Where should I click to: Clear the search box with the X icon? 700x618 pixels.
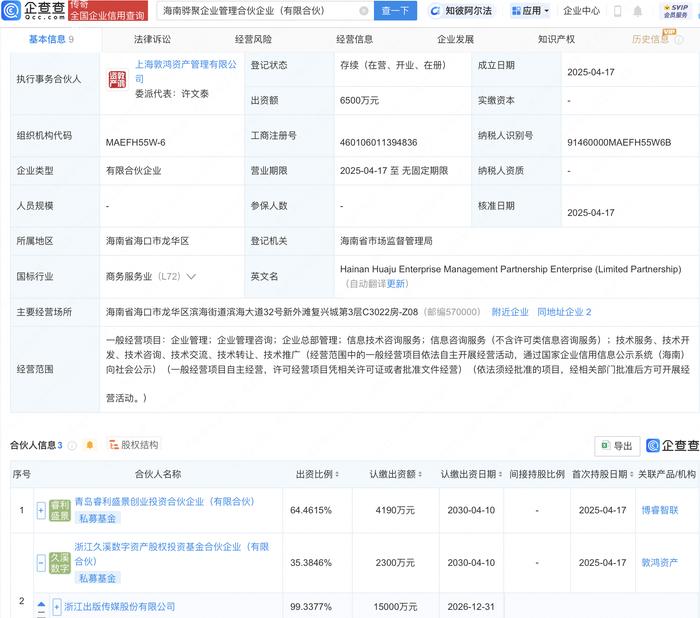pyautogui.click(x=364, y=11)
